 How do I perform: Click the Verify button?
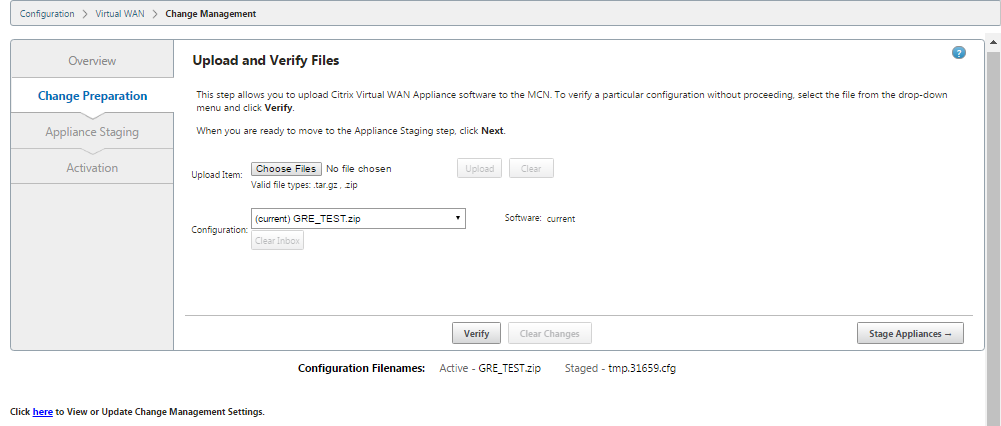click(476, 333)
